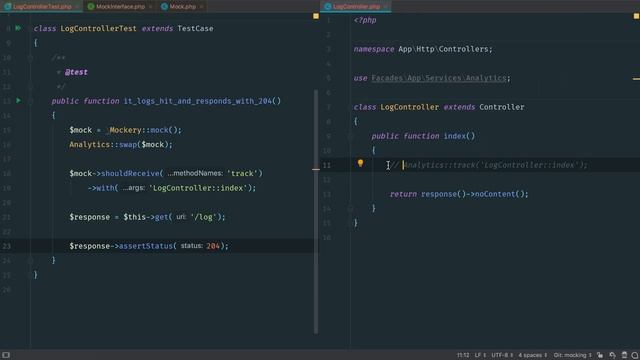Click the yellow intention lightbulb on line 11

(x=360, y=163)
